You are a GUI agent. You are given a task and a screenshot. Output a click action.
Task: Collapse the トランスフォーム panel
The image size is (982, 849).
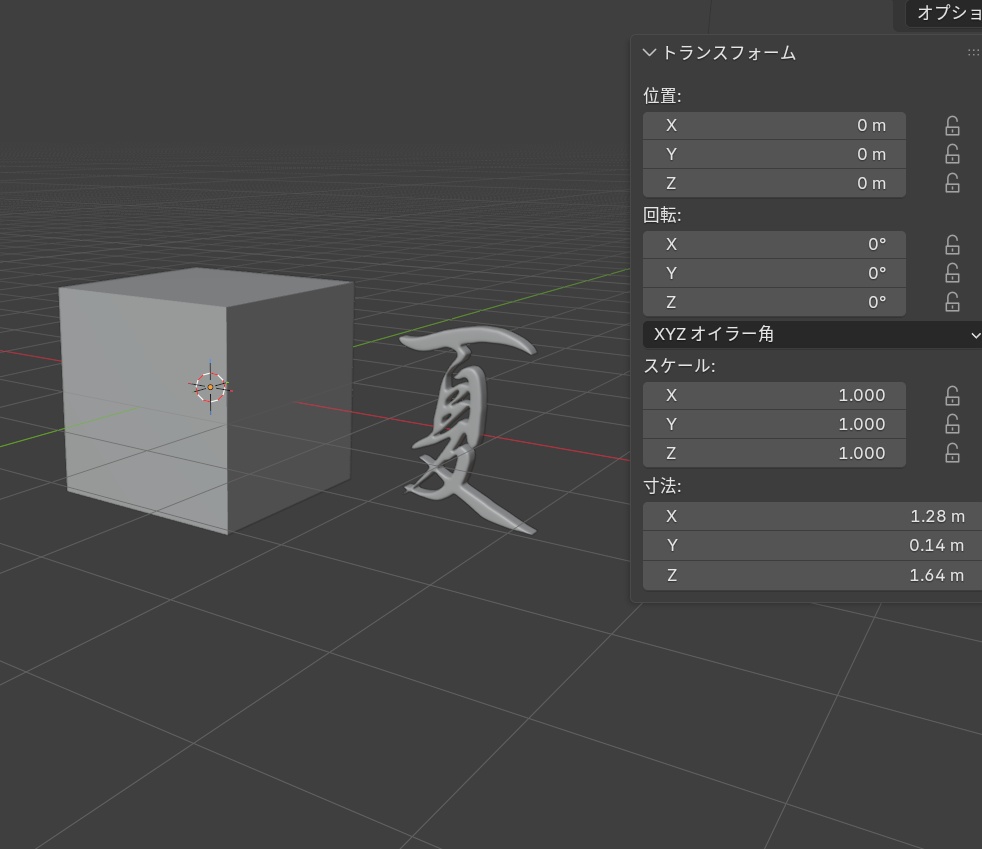(x=649, y=53)
